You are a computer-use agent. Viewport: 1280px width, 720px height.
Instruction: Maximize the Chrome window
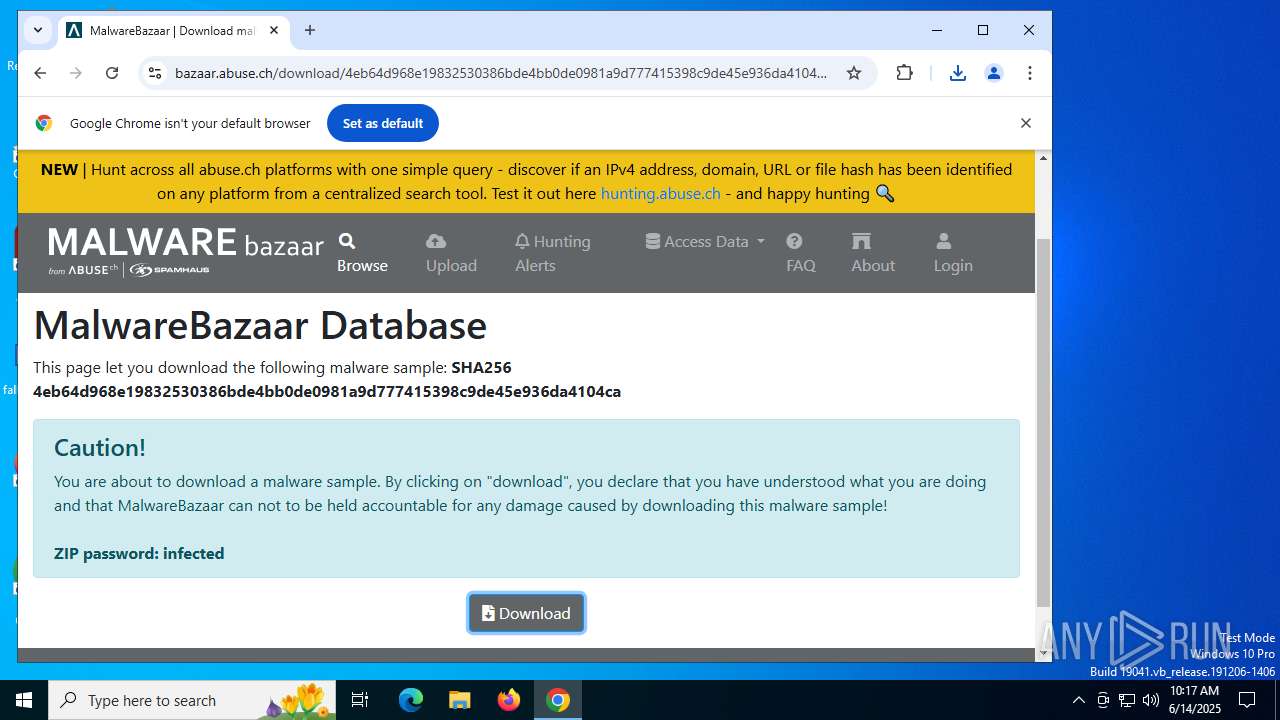983,31
